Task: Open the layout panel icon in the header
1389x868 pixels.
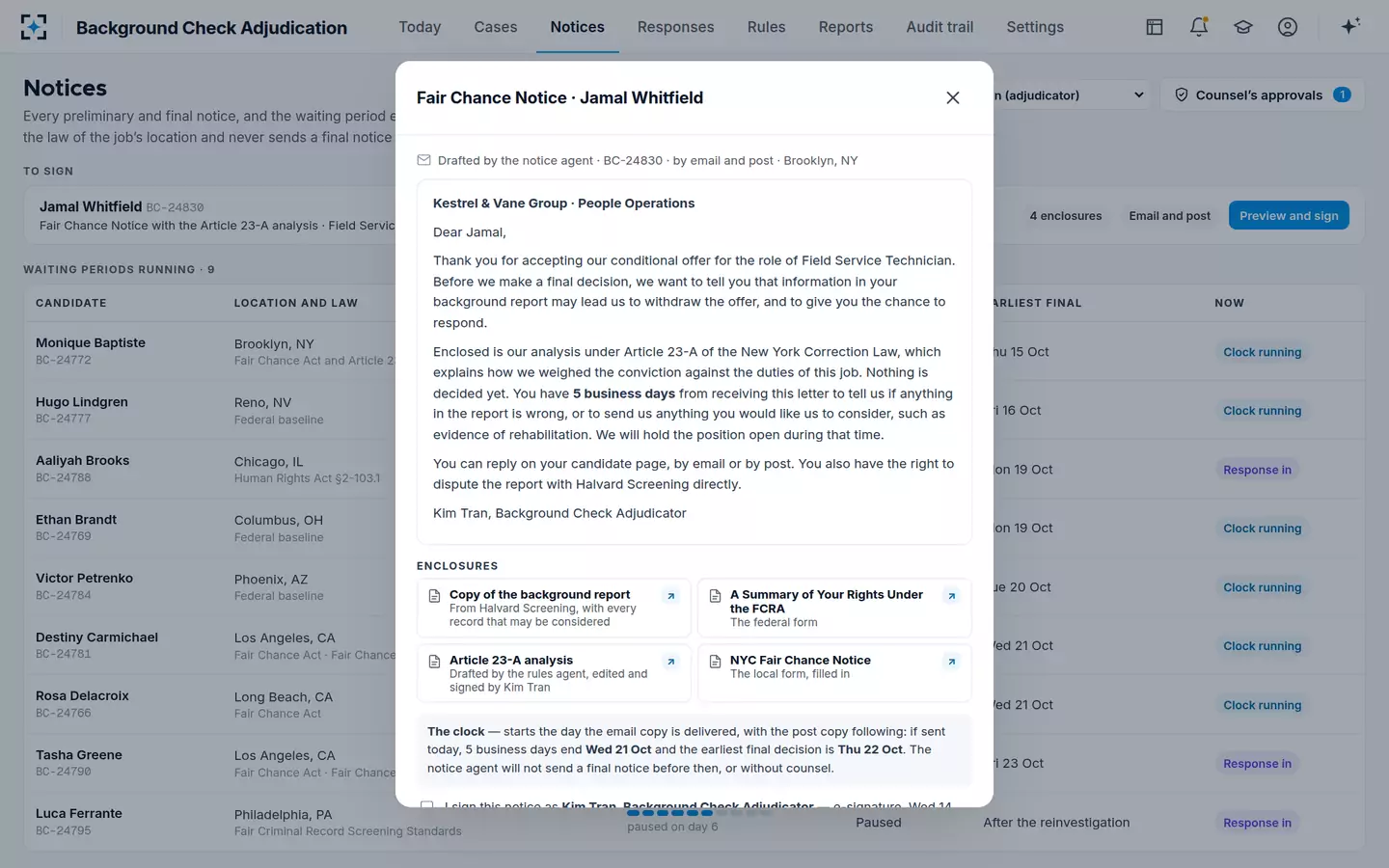Action: [1155, 27]
